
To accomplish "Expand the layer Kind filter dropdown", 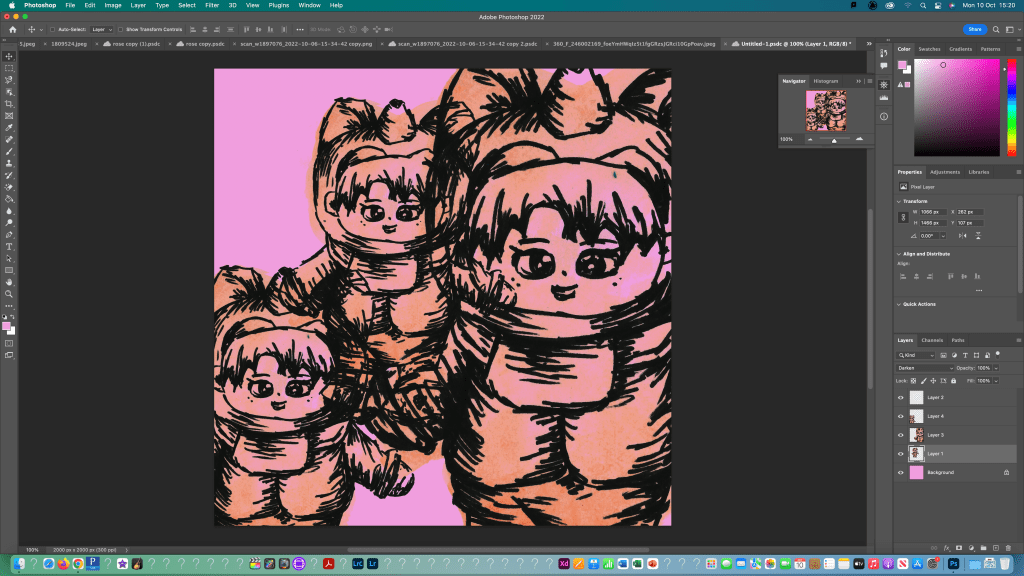I will [916, 355].
